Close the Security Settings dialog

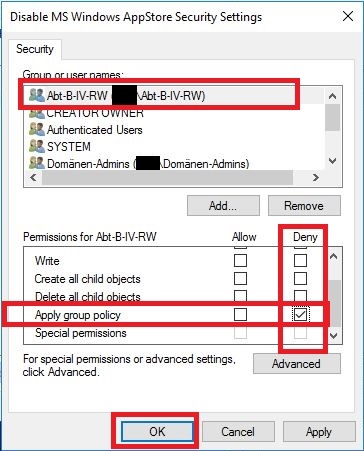pos(348,16)
